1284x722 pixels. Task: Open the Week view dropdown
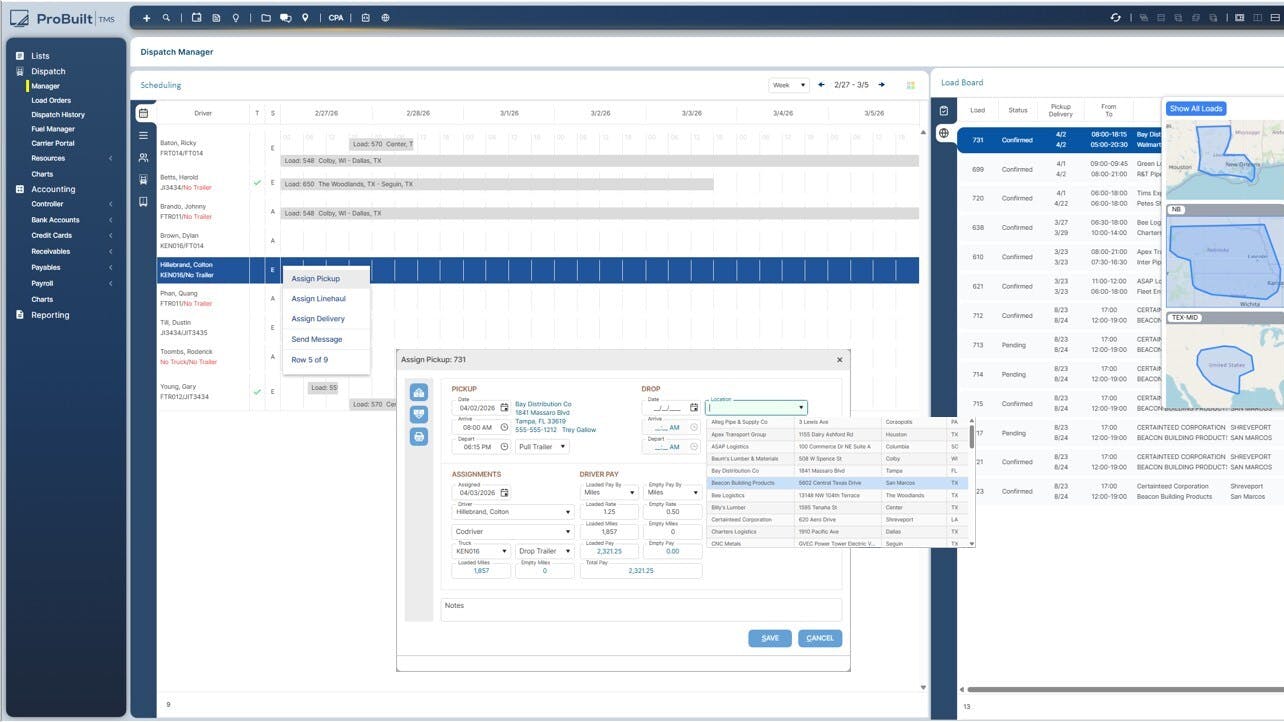tap(789, 85)
